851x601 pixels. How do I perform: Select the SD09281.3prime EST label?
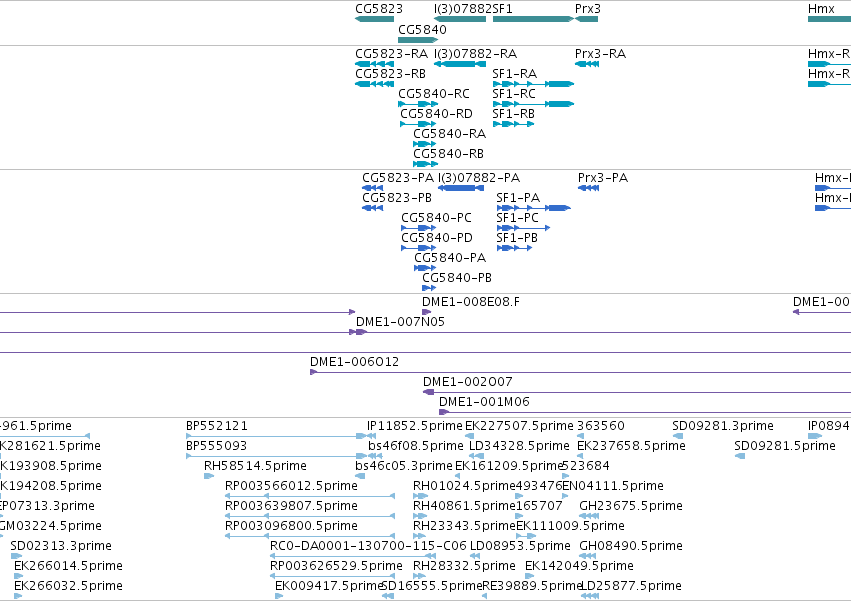(x=723, y=427)
